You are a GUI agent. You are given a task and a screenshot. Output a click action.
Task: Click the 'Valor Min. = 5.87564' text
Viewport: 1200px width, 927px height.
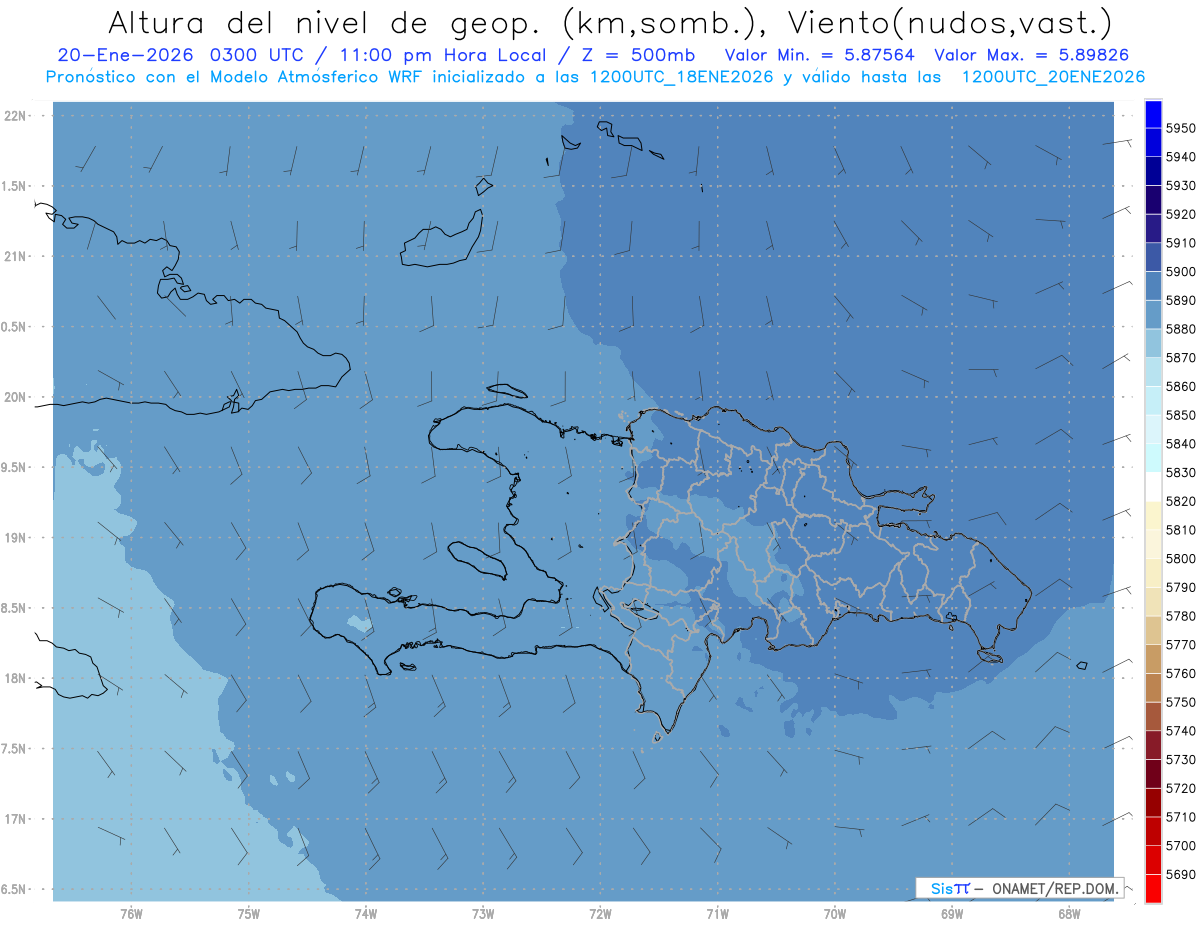coord(820,56)
